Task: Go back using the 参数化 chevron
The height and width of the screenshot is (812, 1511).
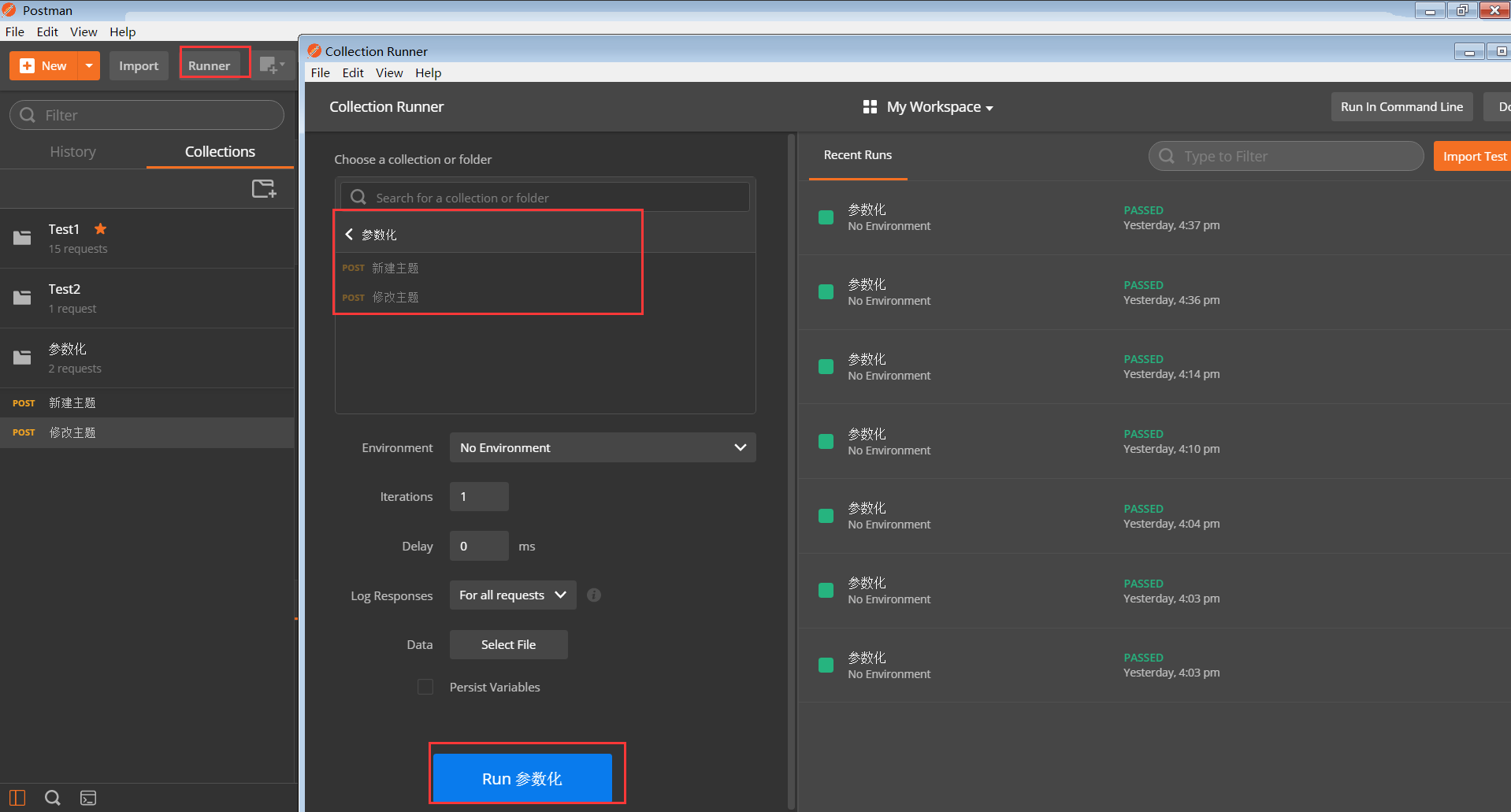Action: tap(349, 235)
